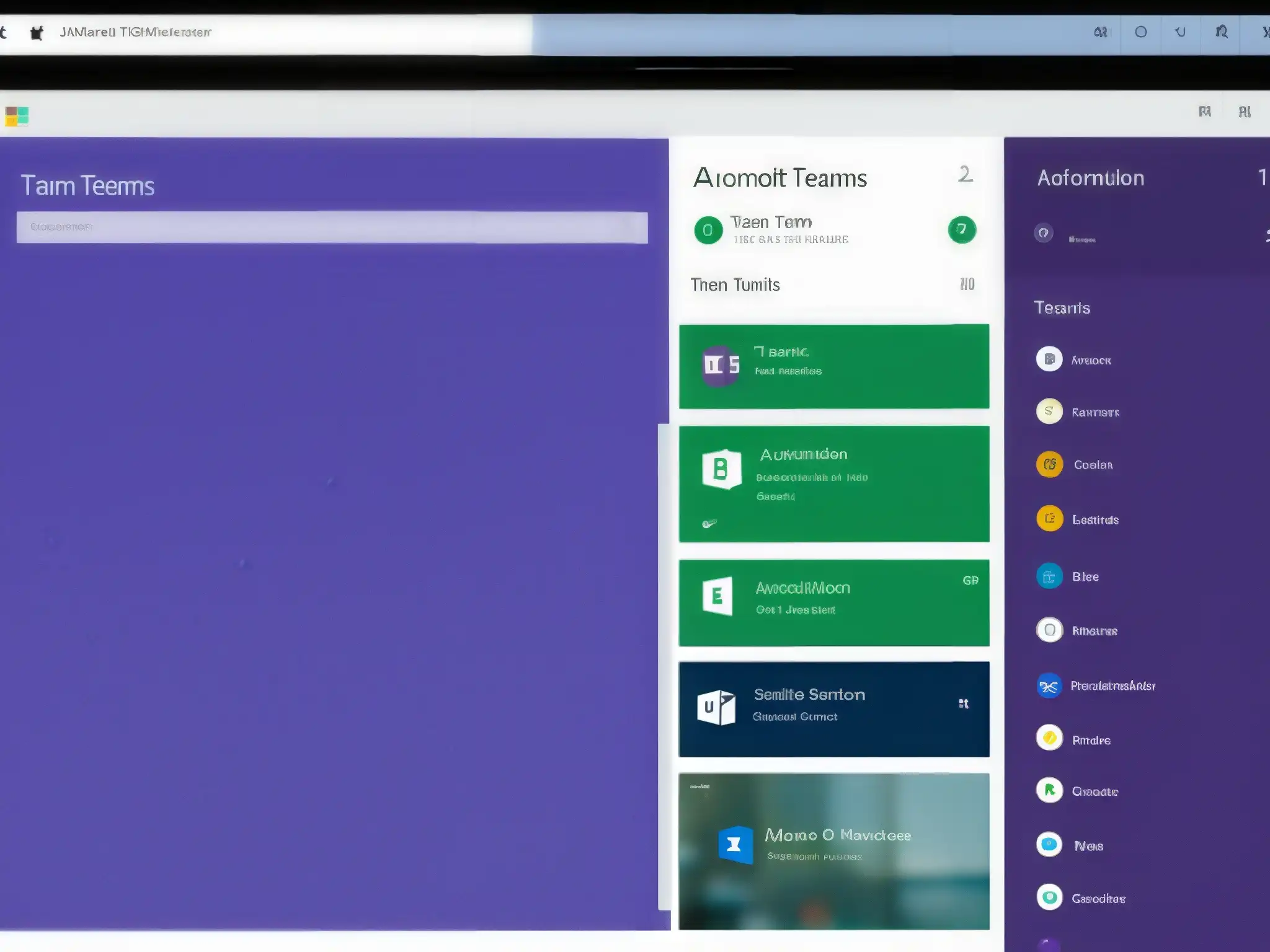Select 'Gasodkos' in the teams list
The image size is (1270, 952).
point(1098,899)
